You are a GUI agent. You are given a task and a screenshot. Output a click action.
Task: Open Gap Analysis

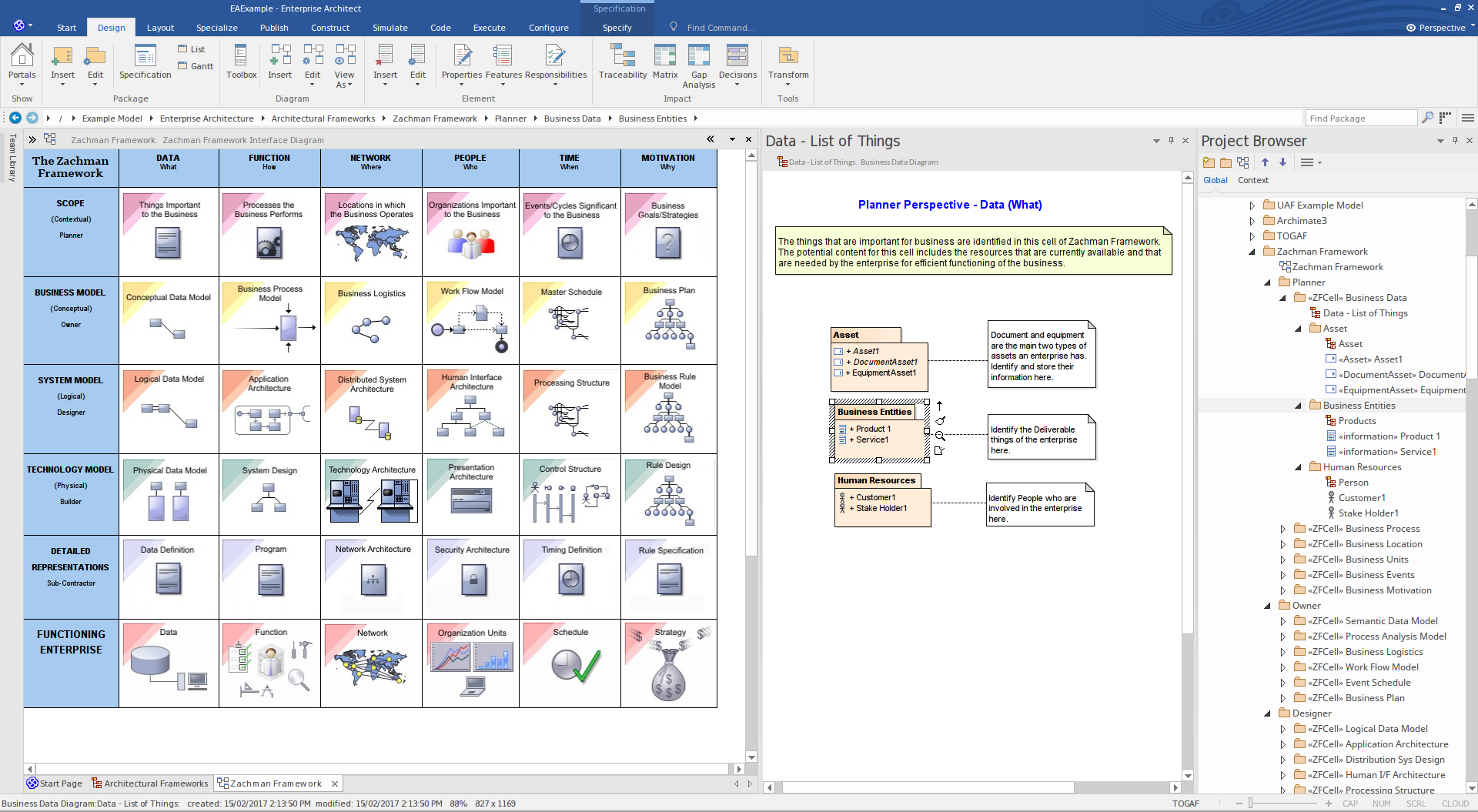click(x=698, y=65)
